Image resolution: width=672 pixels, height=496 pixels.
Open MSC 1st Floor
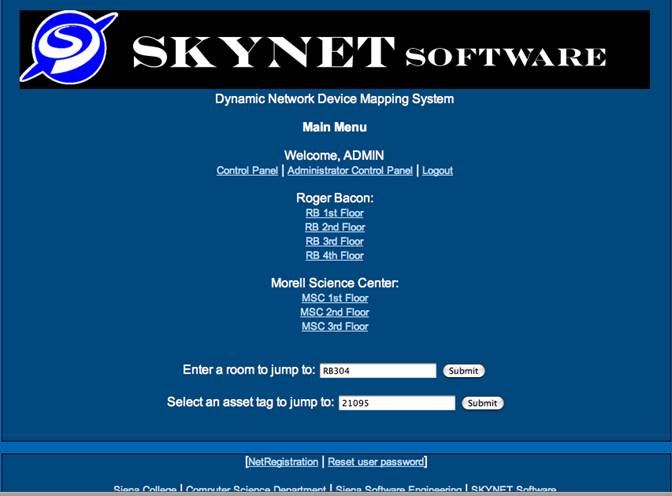334,298
